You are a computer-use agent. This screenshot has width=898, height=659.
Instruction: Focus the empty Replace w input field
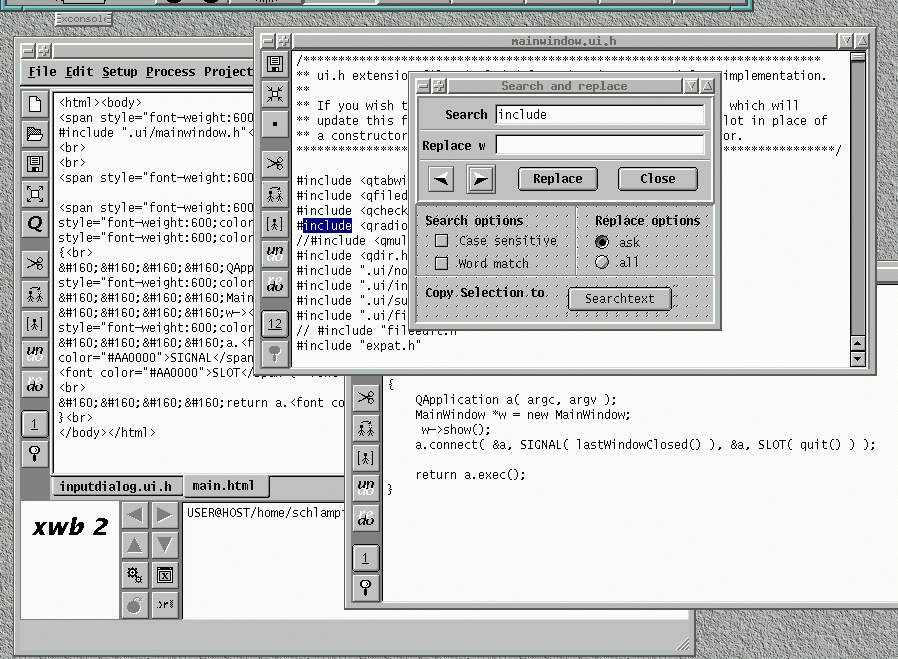600,145
